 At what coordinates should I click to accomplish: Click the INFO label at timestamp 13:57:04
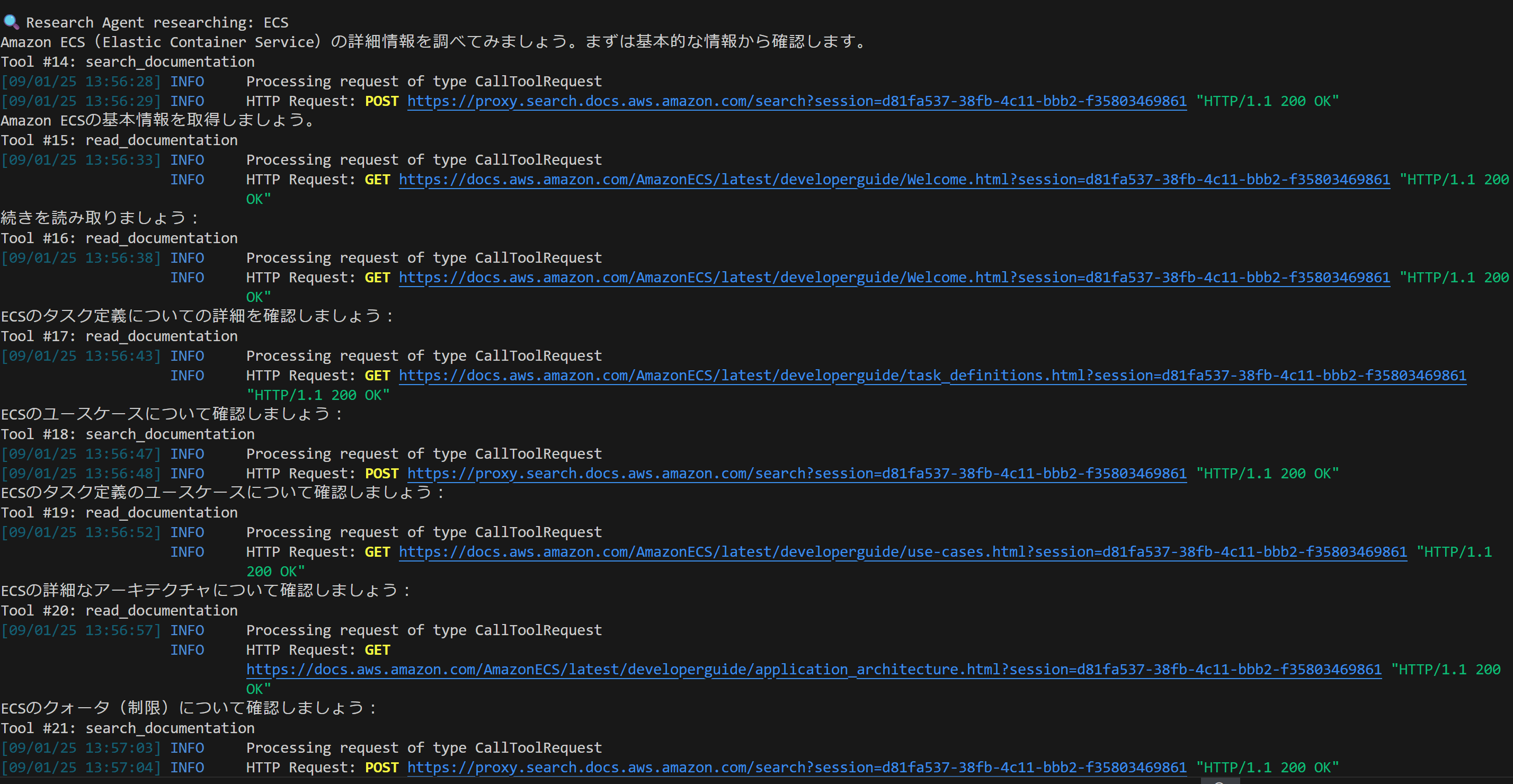(188, 768)
